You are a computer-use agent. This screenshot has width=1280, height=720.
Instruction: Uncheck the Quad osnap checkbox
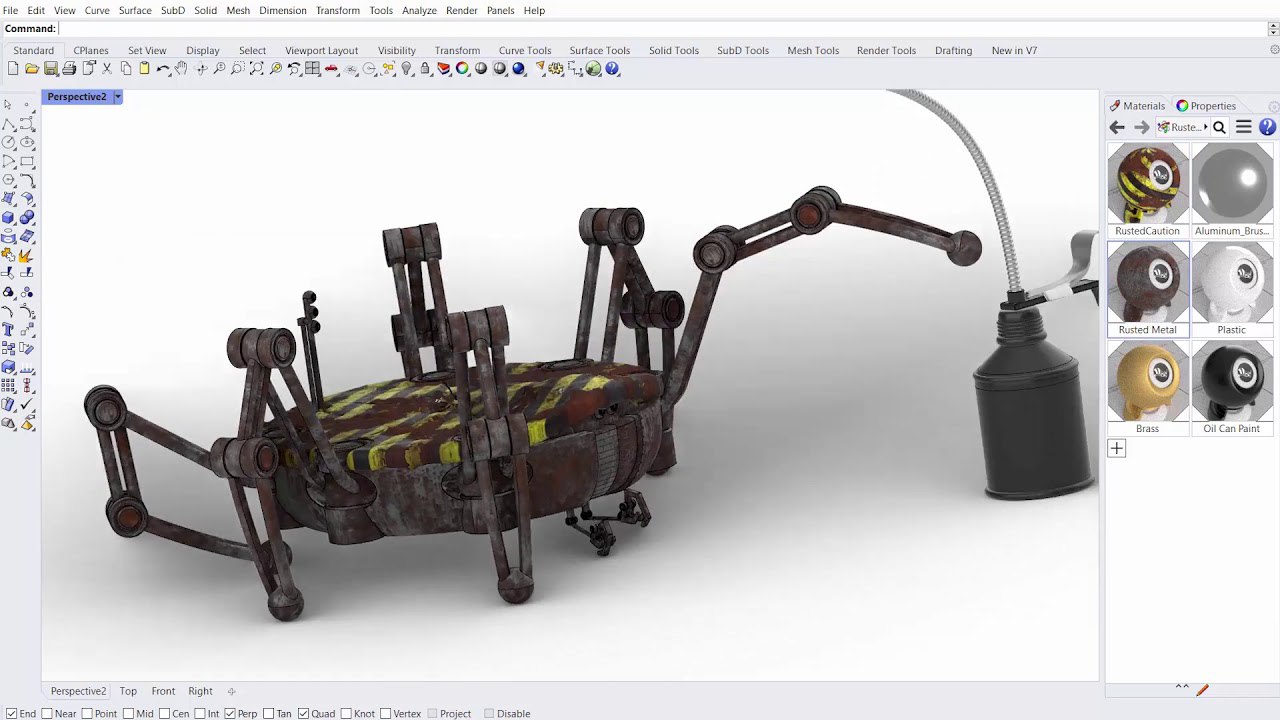pyautogui.click(x=303, y=713)
